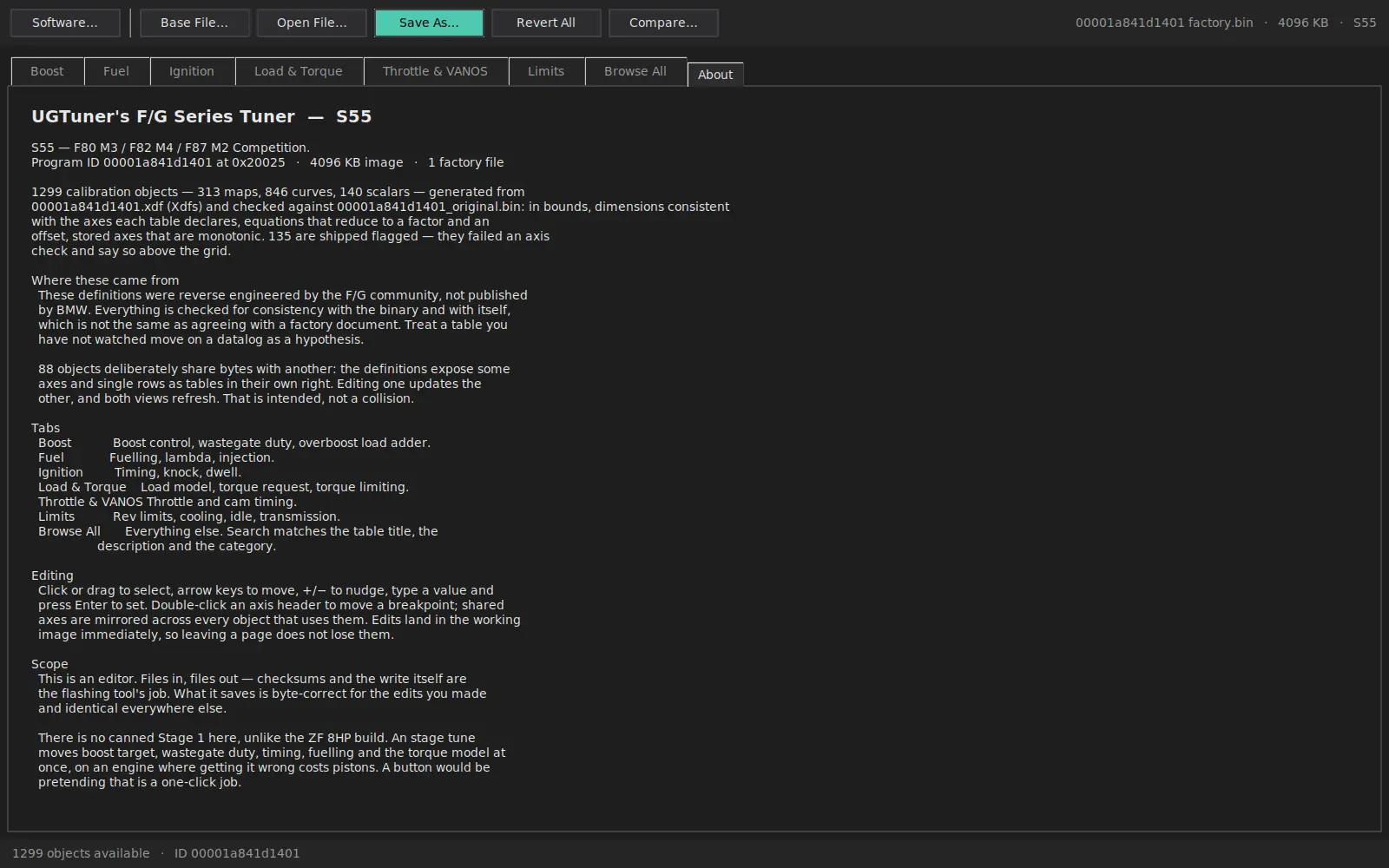Screen dimensions: 1389x868
Task: Click the "Everything else. Search matches" description
Action: coord(281,531)
